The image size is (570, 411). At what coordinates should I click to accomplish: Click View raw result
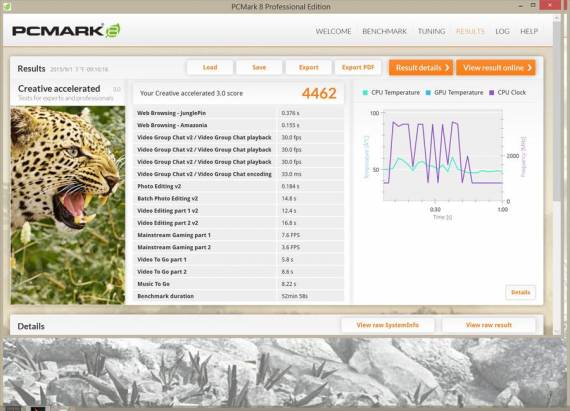point(489,325)
